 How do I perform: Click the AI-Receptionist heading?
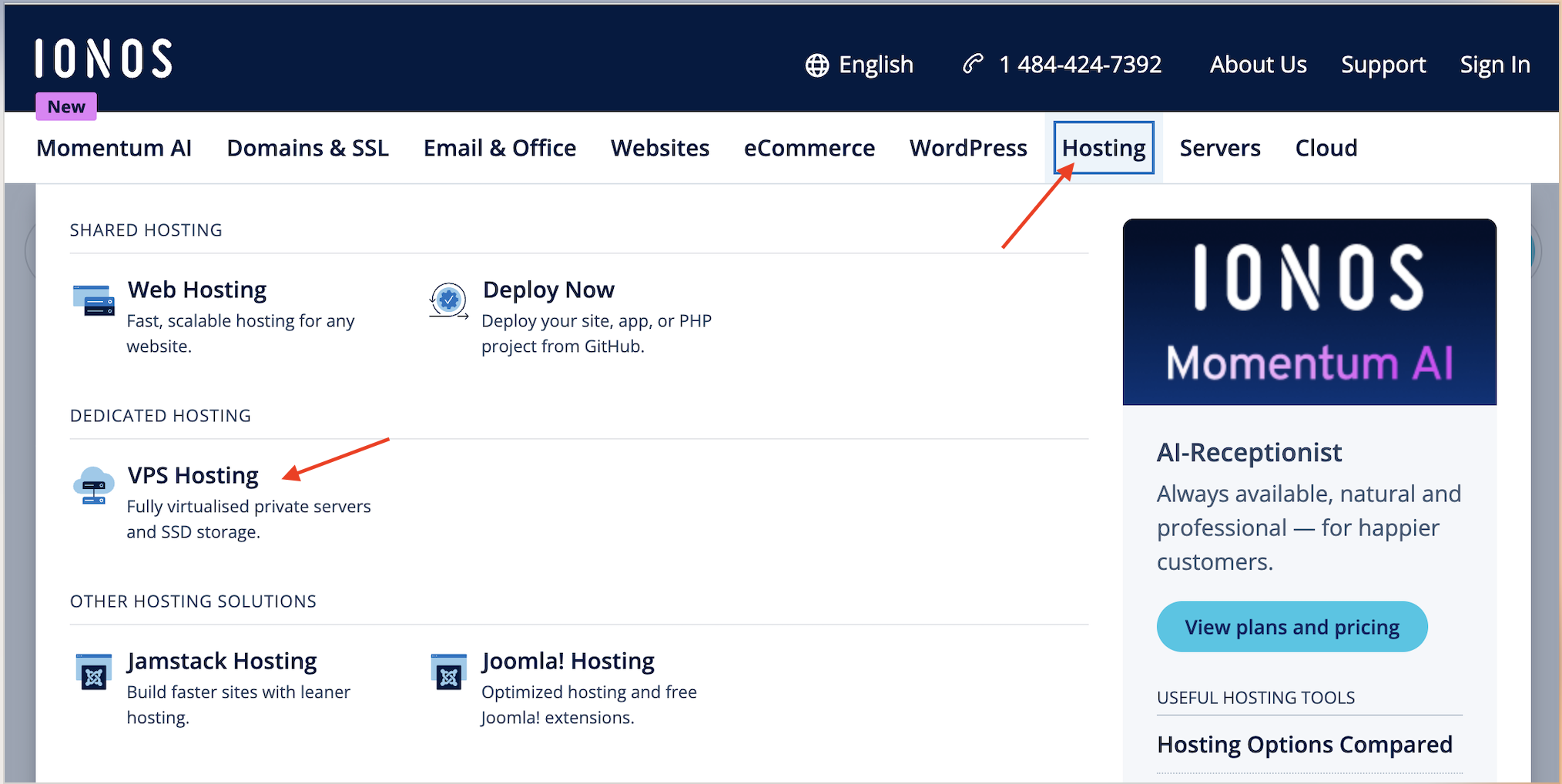[x=1249, y=452]
